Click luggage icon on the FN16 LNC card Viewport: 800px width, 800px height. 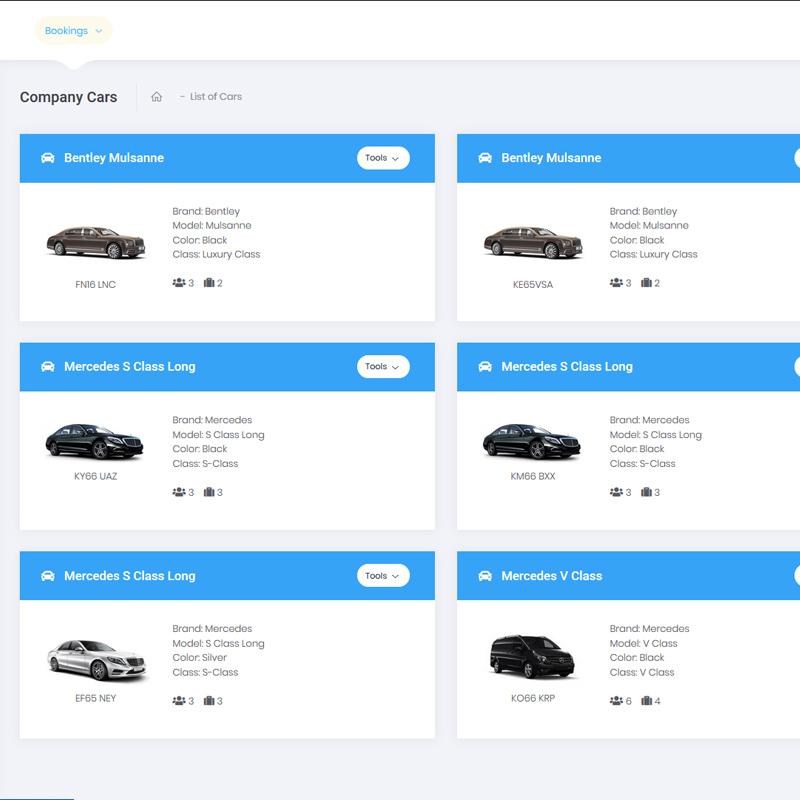(209, 283)
